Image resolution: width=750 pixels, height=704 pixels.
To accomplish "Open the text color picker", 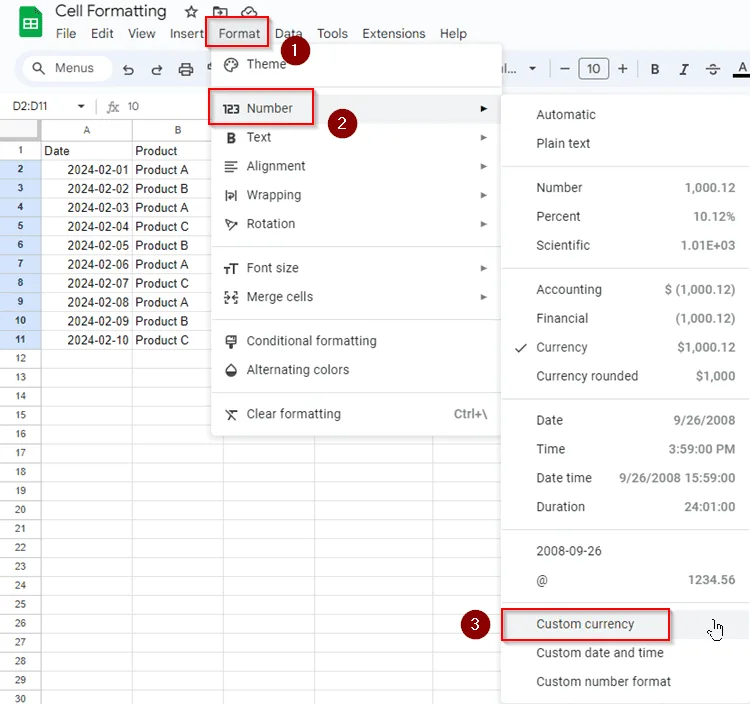I will pos(742,69).
